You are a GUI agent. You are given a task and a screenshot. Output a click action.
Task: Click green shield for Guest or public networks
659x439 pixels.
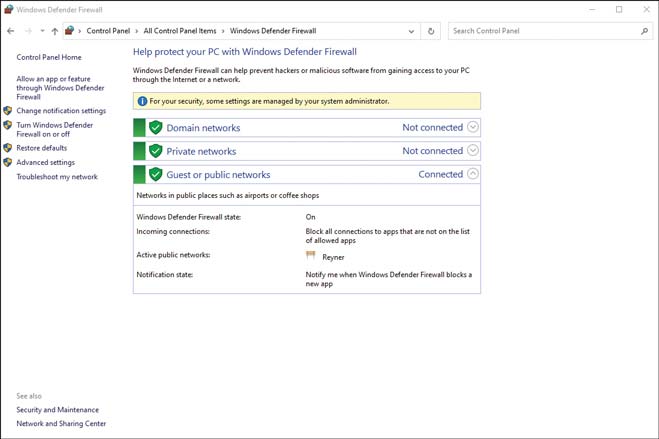point(156,174)
